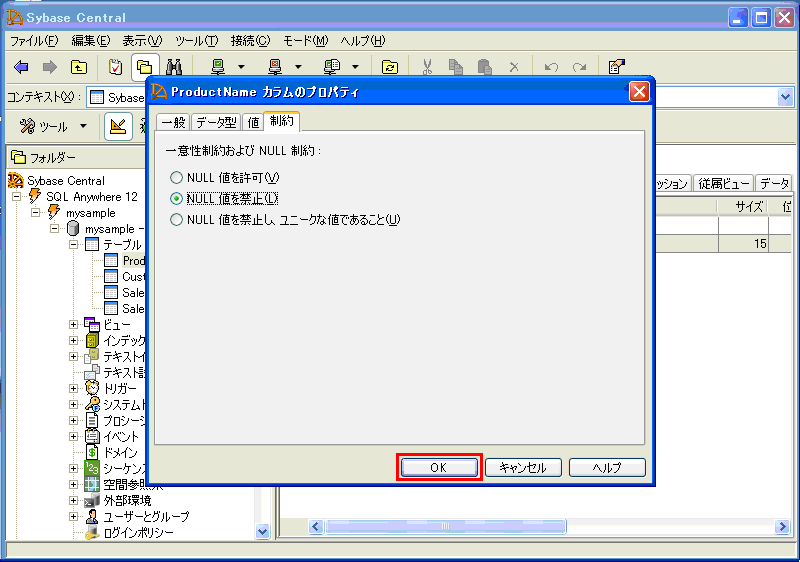Viewport: 800px width, 562px height.
Task: Click the Connect computer toolbar icon
Action: (x=217, y=67)
